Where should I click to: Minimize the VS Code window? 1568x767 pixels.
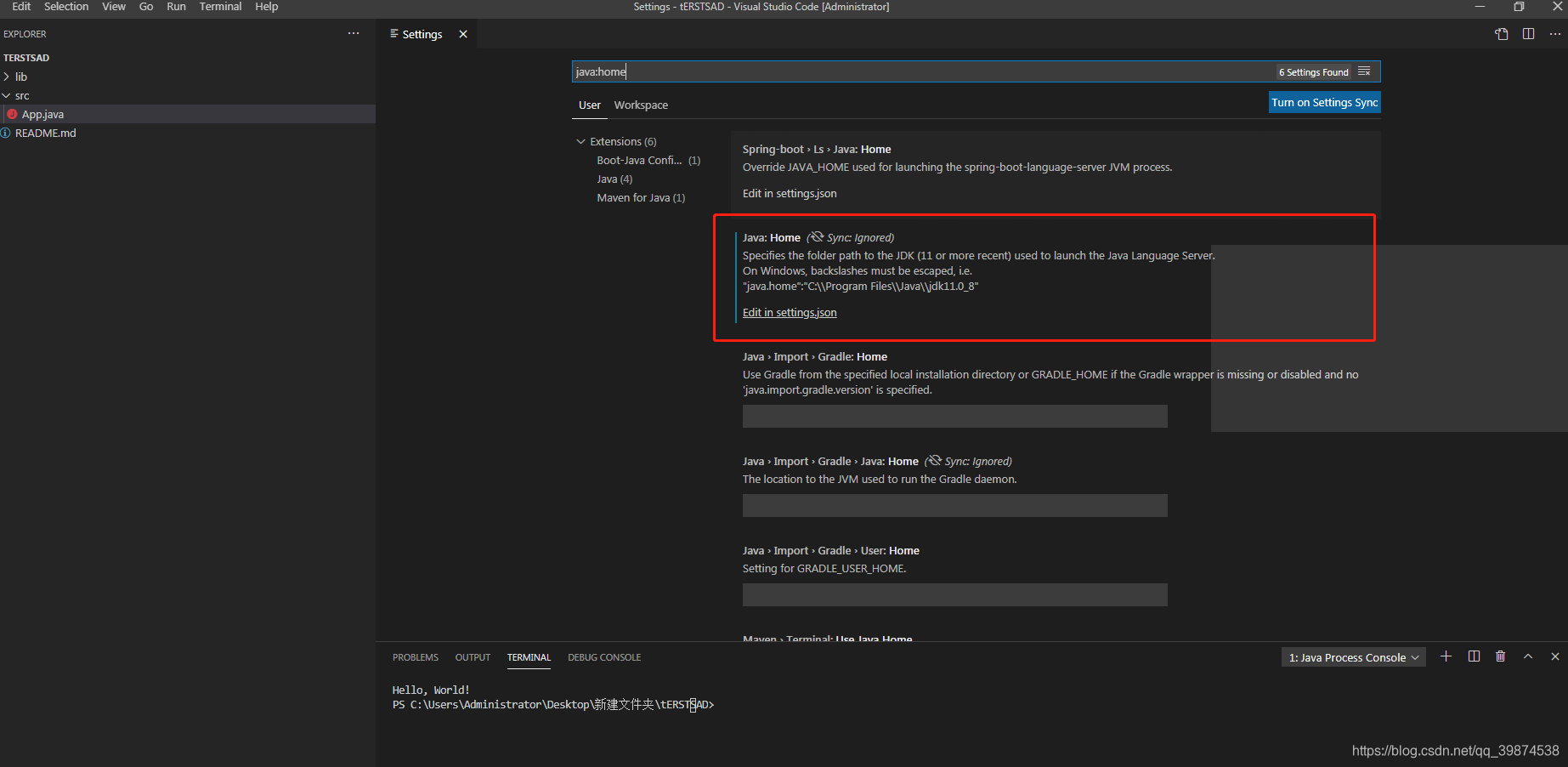[1480, 7]
